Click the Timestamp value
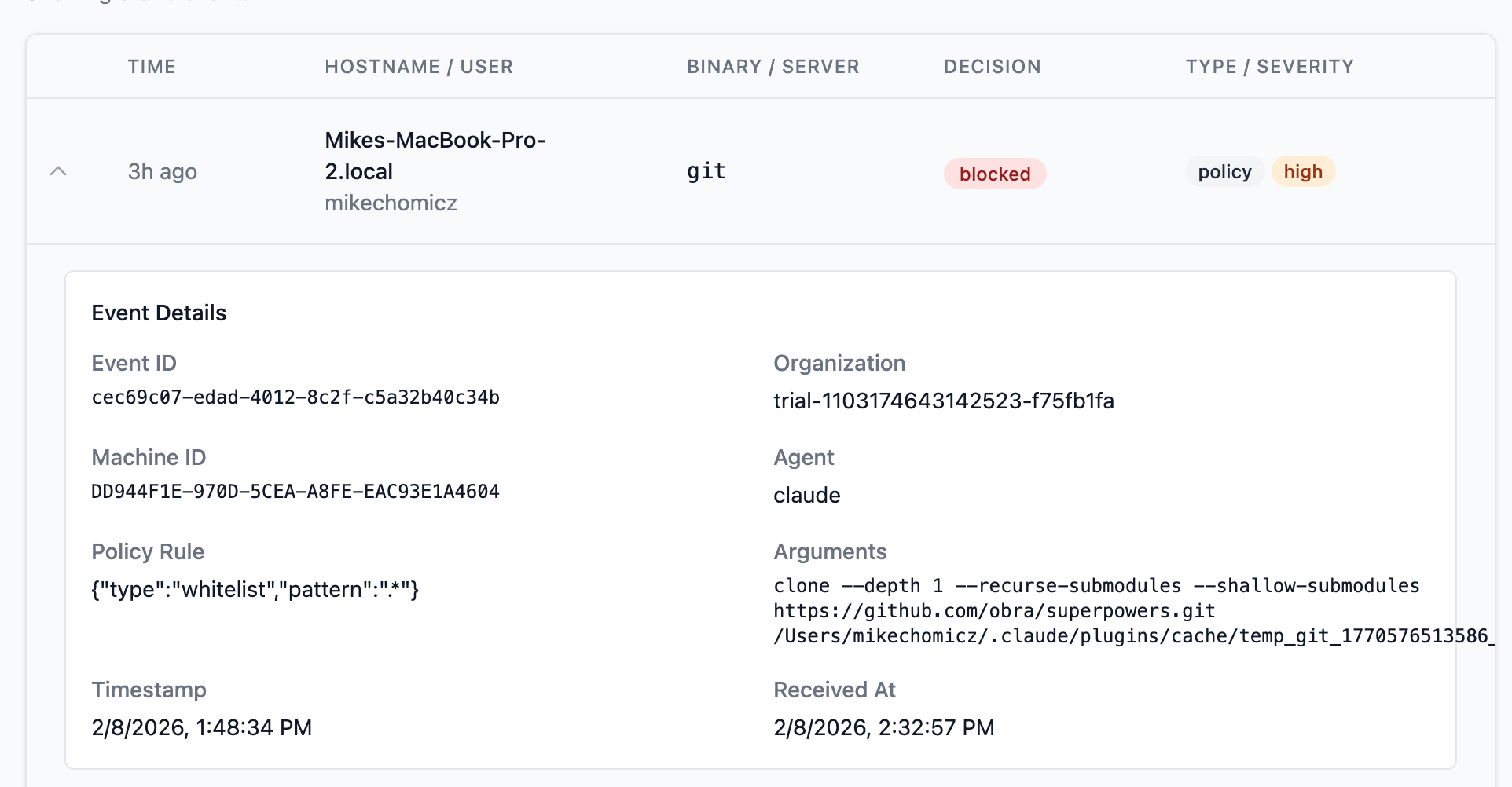1512x787 pixels. [x=202, y=727]
